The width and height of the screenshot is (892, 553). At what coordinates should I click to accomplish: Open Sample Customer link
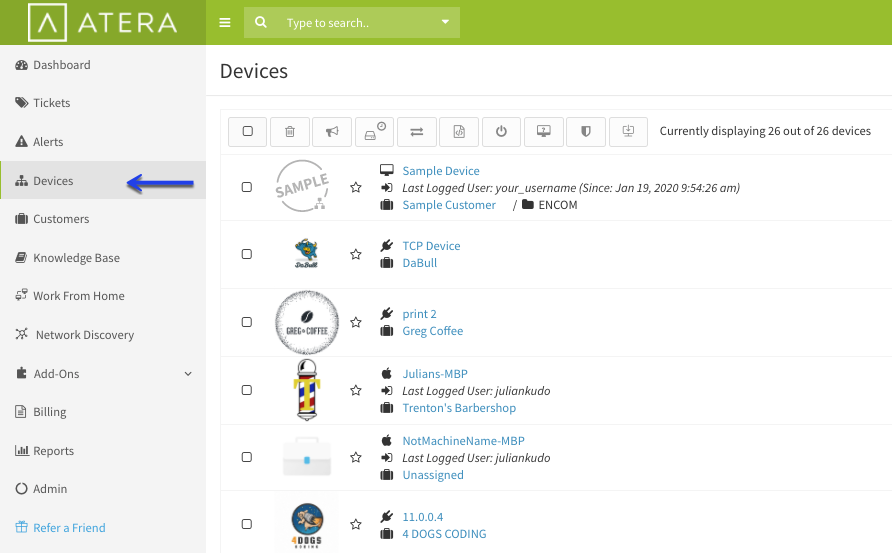point(449,205)
